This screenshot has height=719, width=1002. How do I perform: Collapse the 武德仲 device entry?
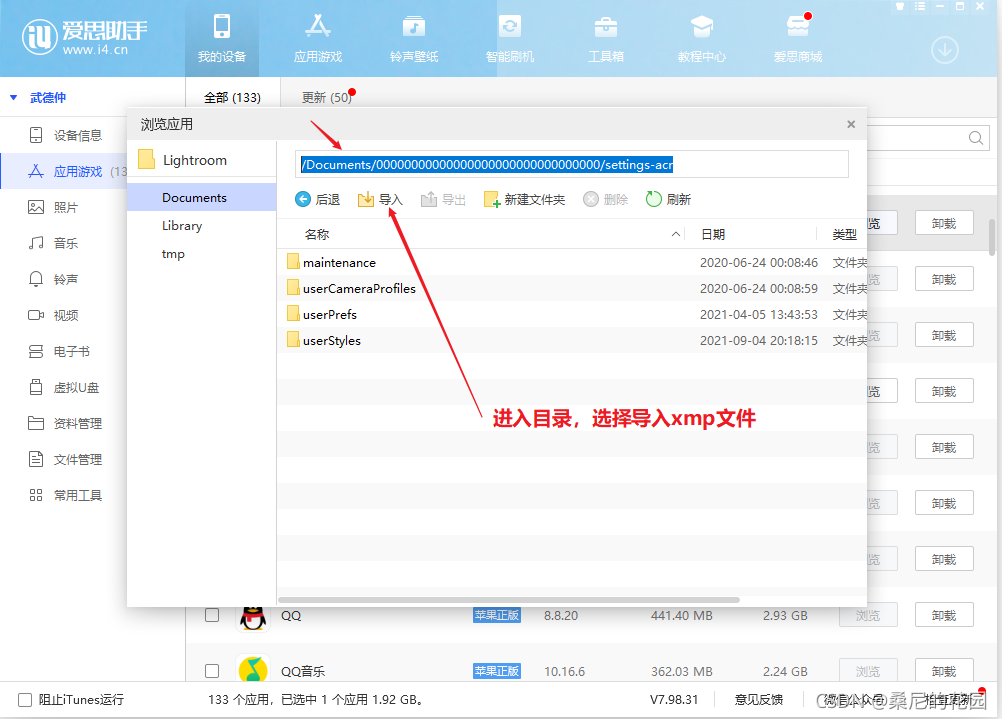point(13,98)
